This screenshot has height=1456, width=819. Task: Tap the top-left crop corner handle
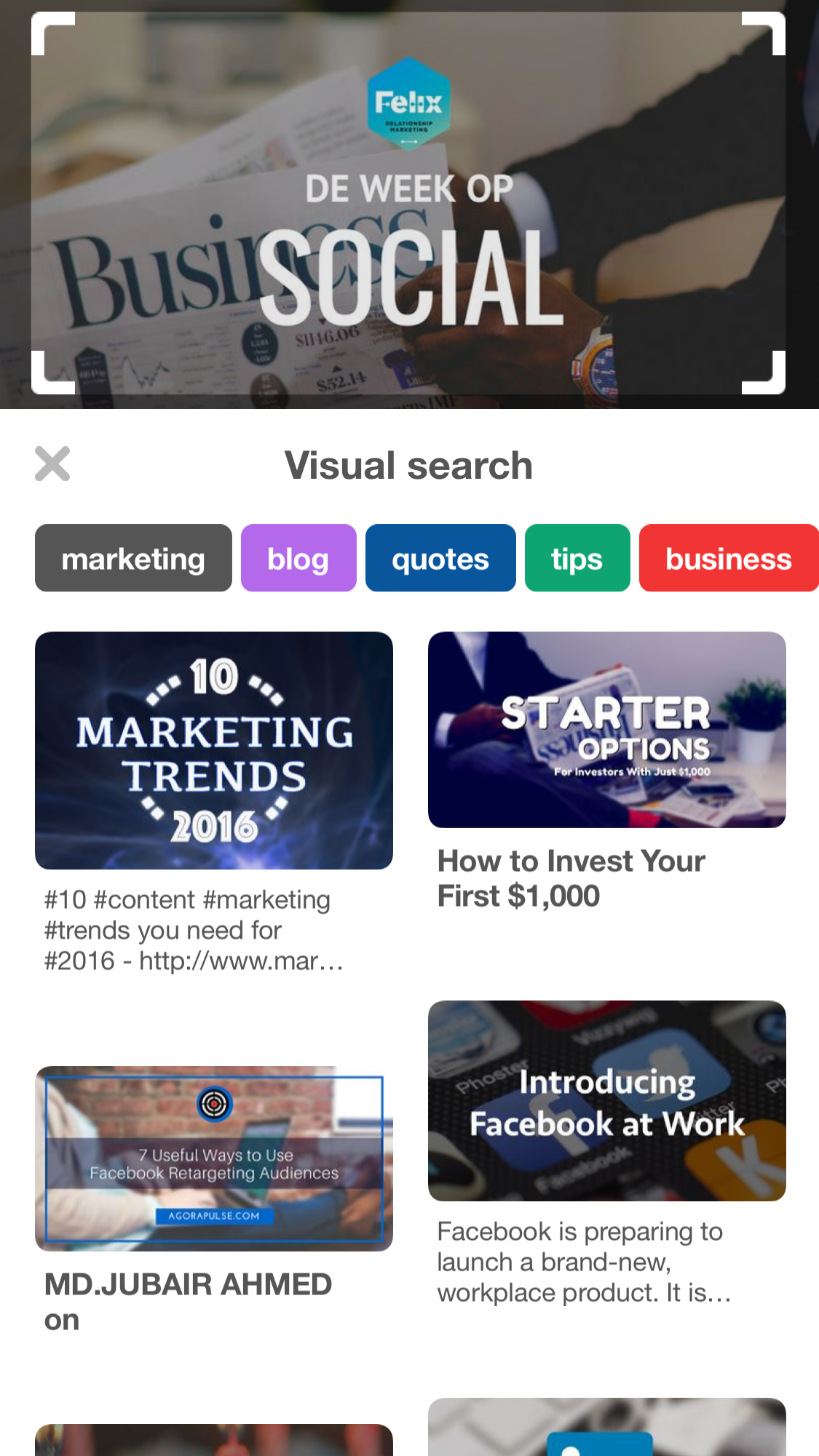[51, 33]
